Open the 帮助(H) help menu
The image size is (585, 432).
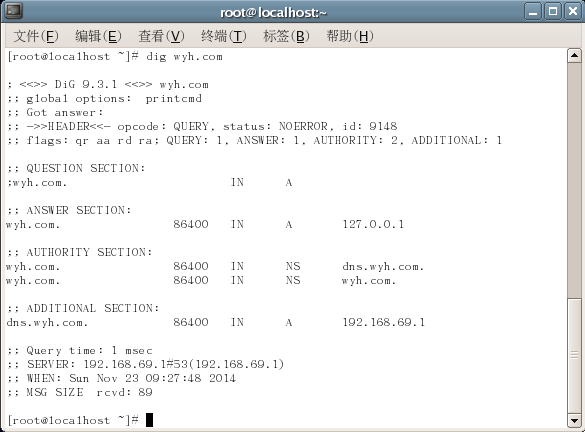click(350, 36)
